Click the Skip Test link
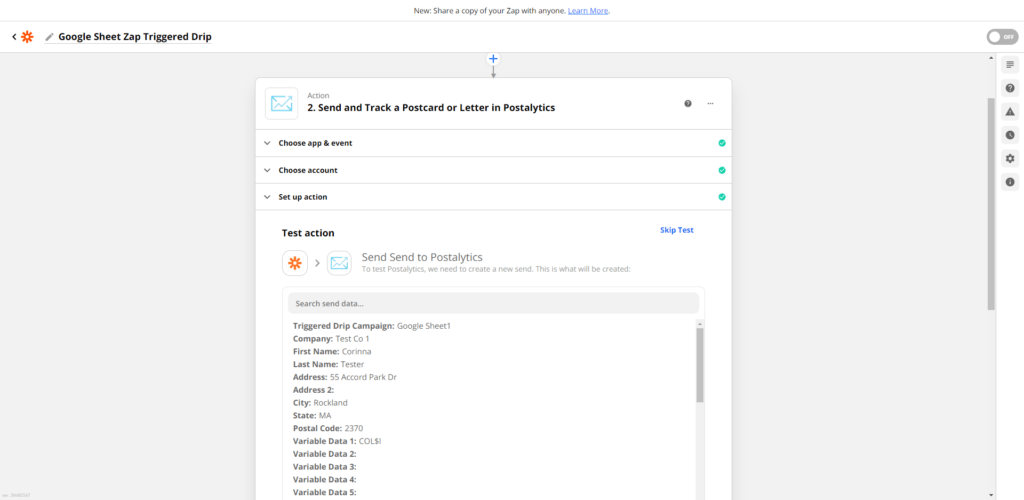This screenshot has height=500, width=1024. 677,230
